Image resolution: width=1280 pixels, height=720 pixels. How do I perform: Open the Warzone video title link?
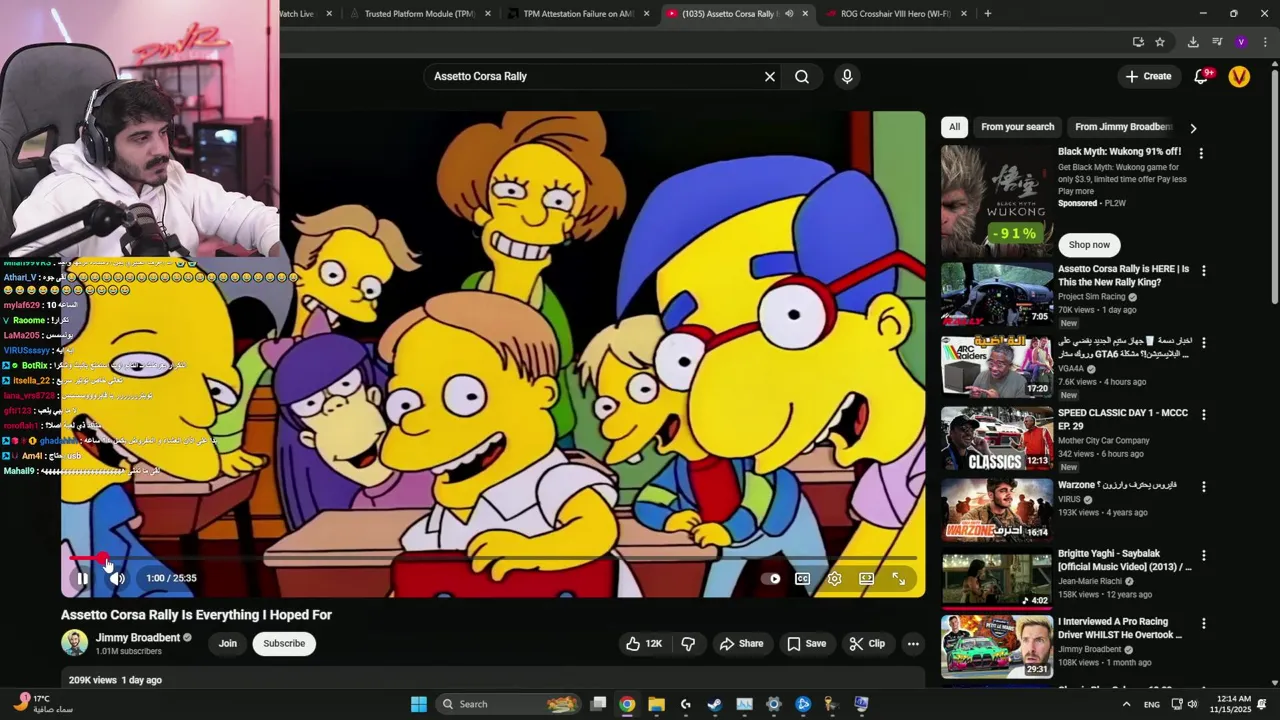(x=1117, y=485)
